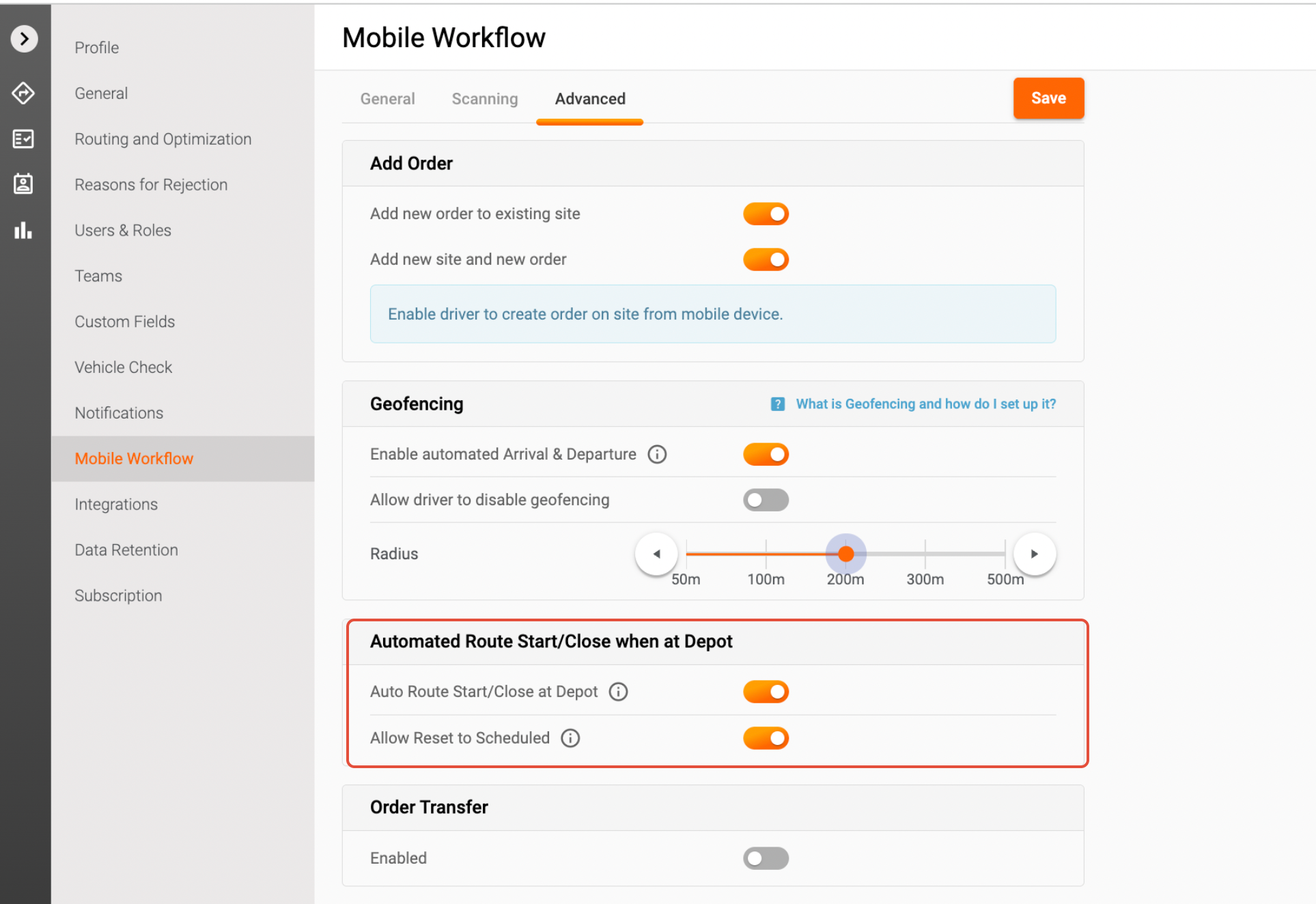Click info icon beside Allow Reset to Scheduled
Screen dimensions: 1316x904
pos(570,738)
